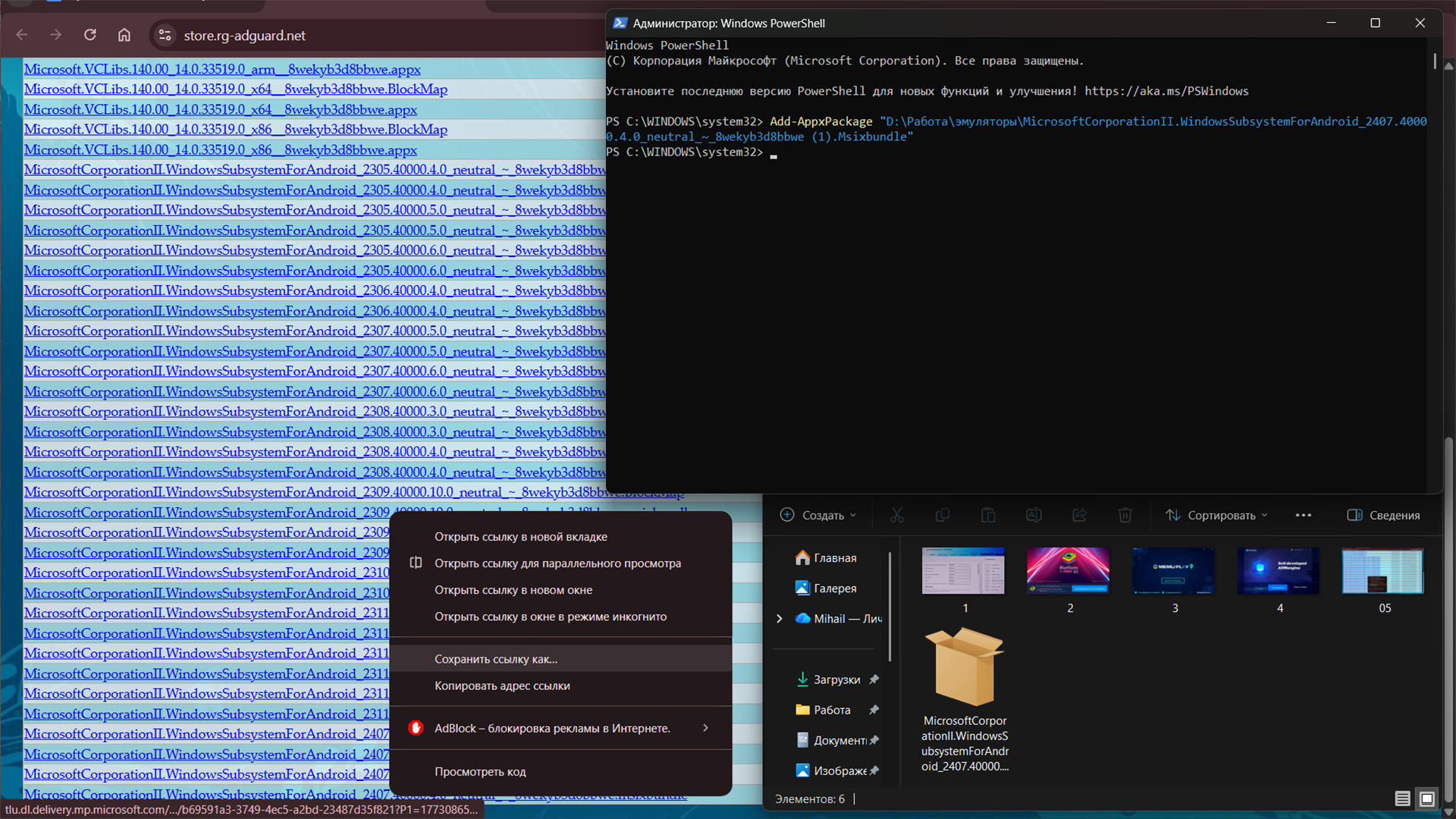Click the Share icon in Explorer toolbar
The image size is (1456, 819).
1079,515
